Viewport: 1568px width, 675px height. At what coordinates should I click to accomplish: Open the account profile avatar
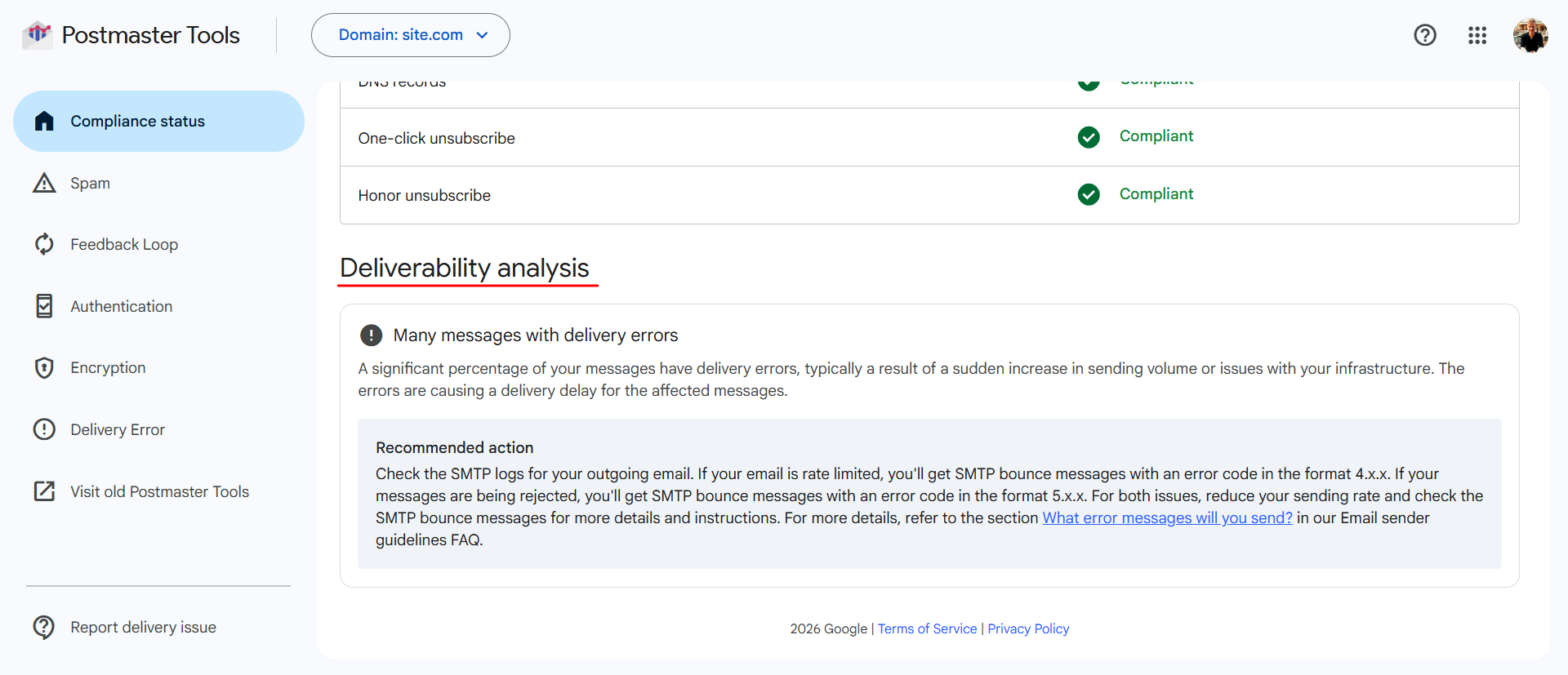[1530, 35]
